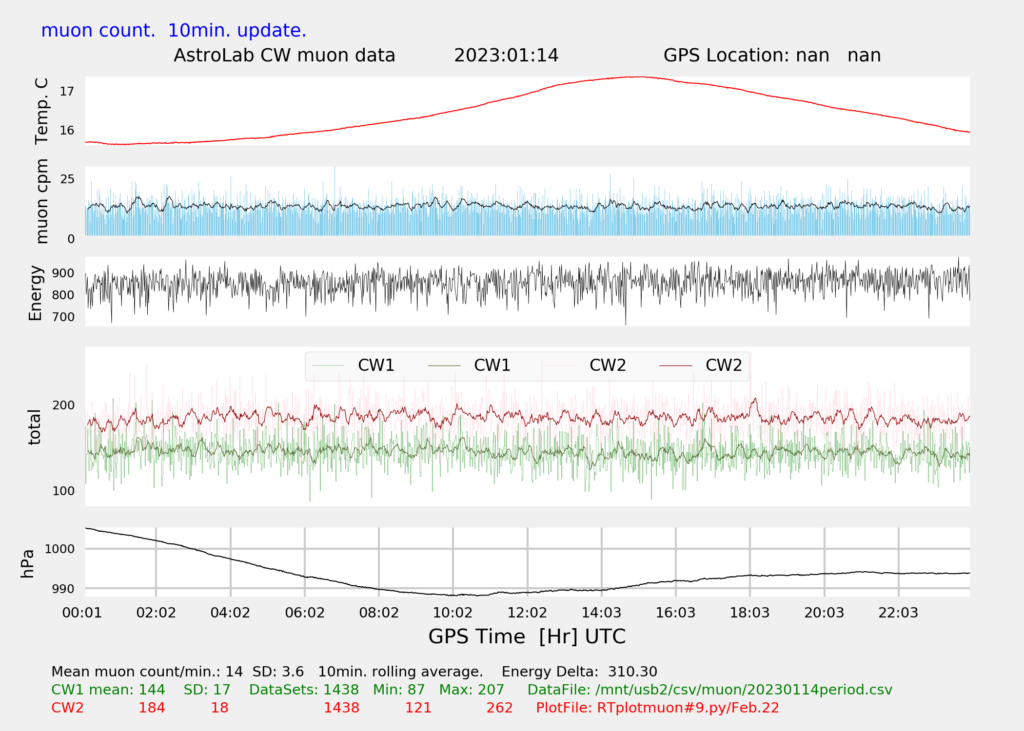Screen dimensions: 1024x731
Task: Click the "Energy" axis label
Action: (x=35, y=293)
